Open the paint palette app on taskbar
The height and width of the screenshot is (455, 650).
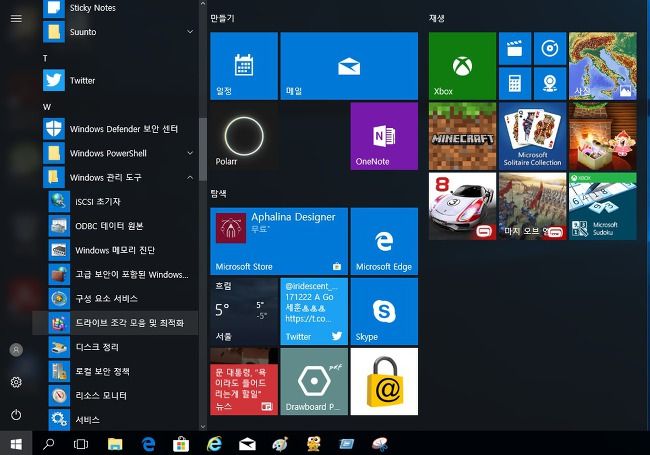point(280,444)
